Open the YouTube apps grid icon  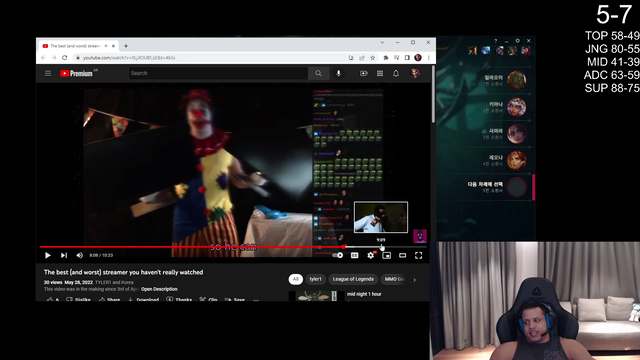[x=380, y=73]
